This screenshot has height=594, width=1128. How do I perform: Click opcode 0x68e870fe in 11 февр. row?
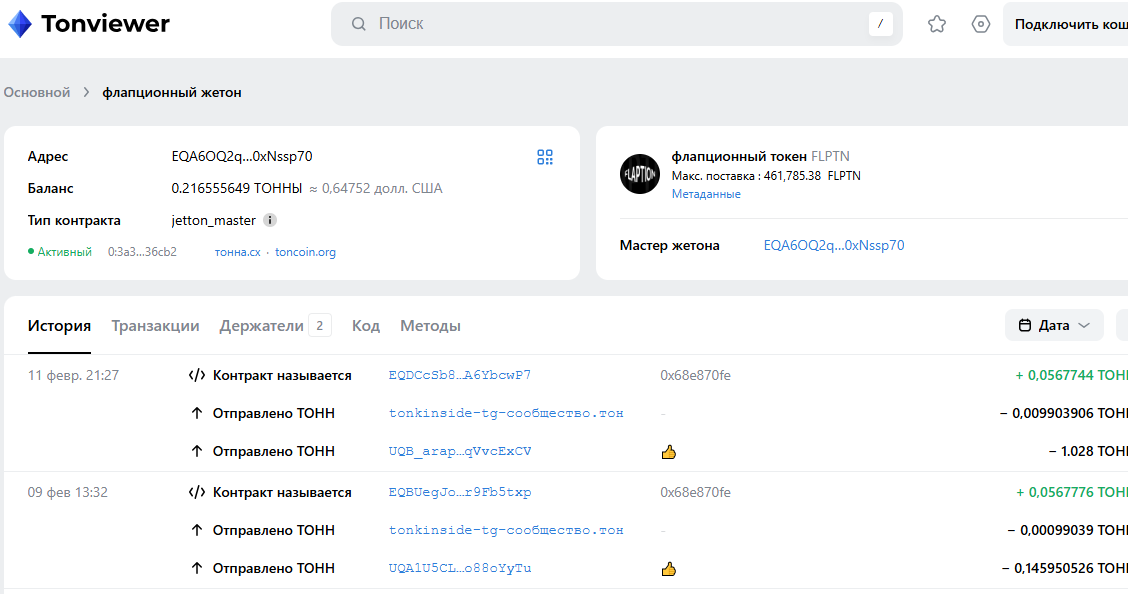[696, 375]
